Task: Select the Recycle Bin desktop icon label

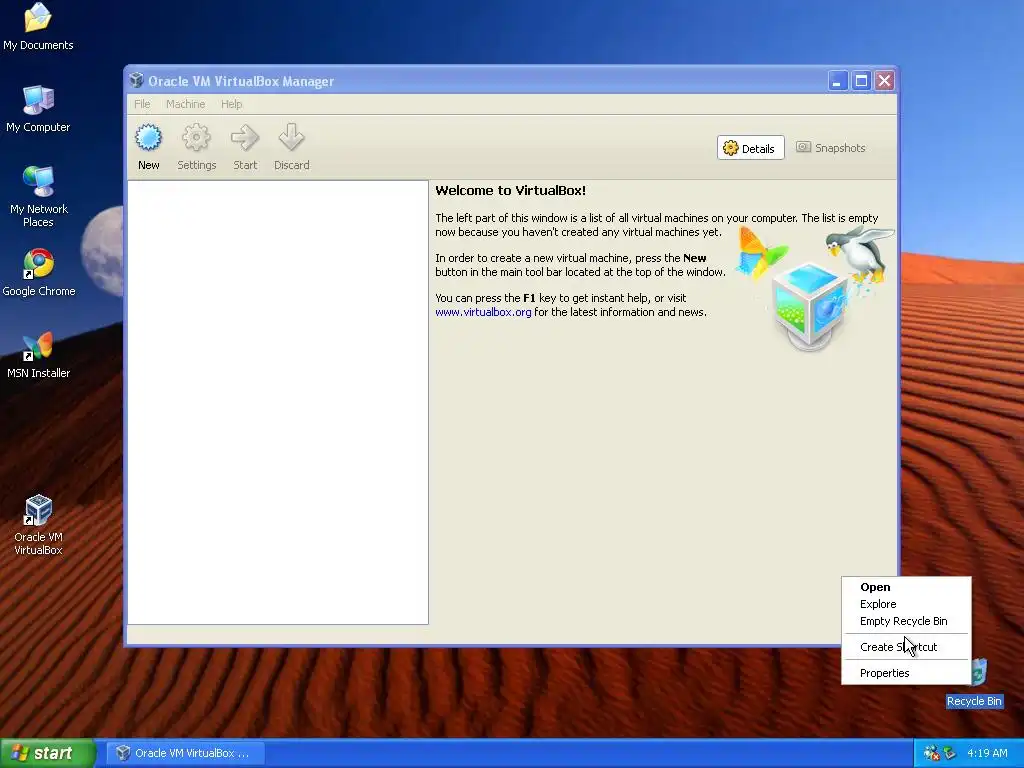Action: [x=974, y=701]
